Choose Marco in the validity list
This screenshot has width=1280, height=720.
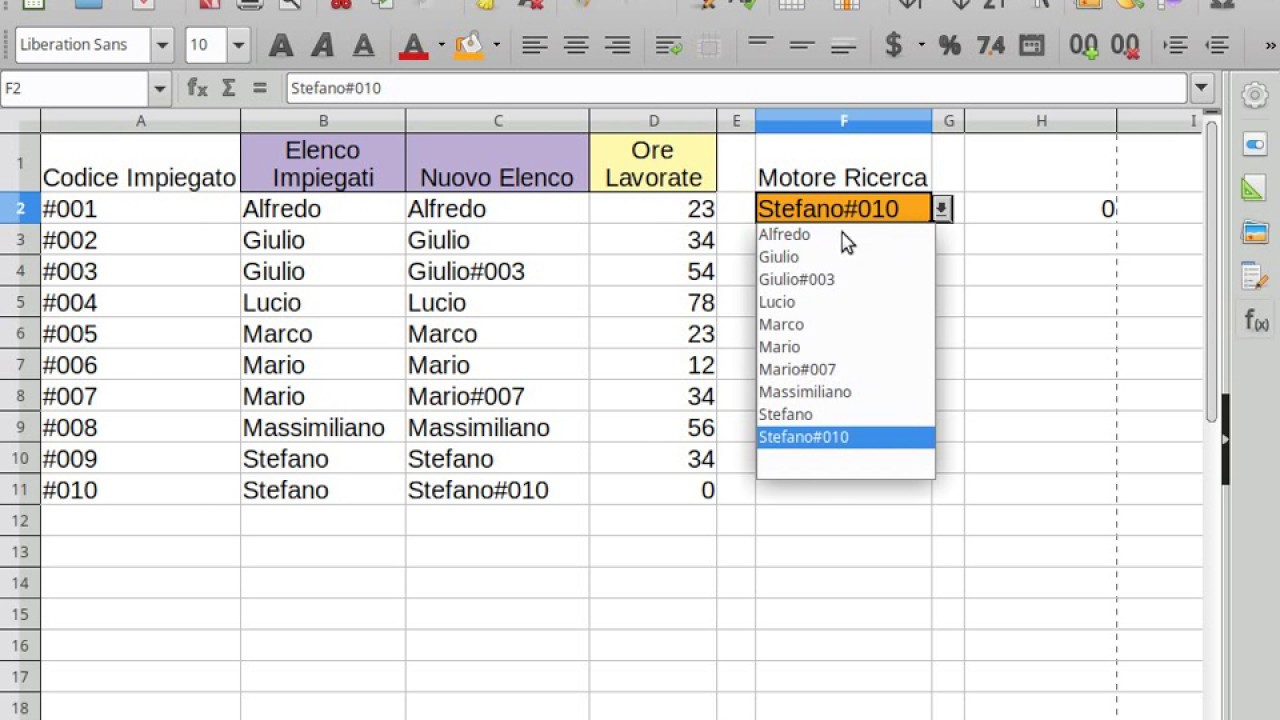[846, 324]
